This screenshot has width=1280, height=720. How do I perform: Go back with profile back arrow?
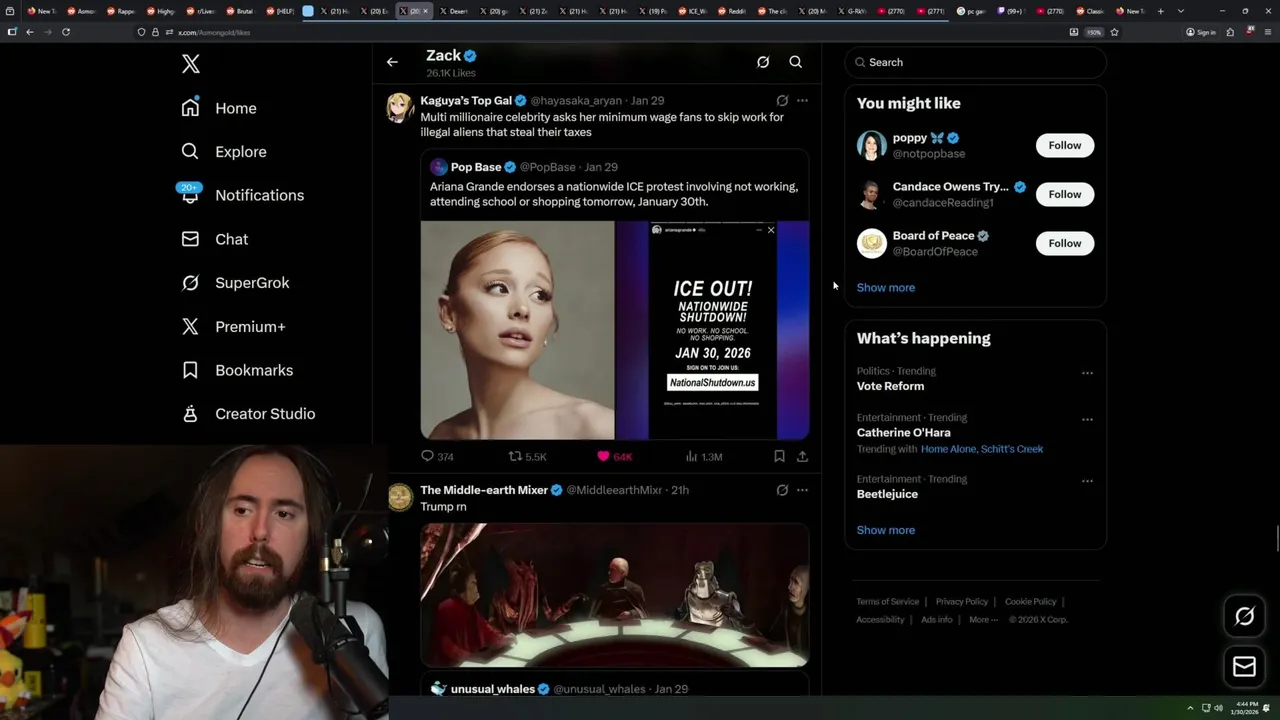[x=392, y=62]
